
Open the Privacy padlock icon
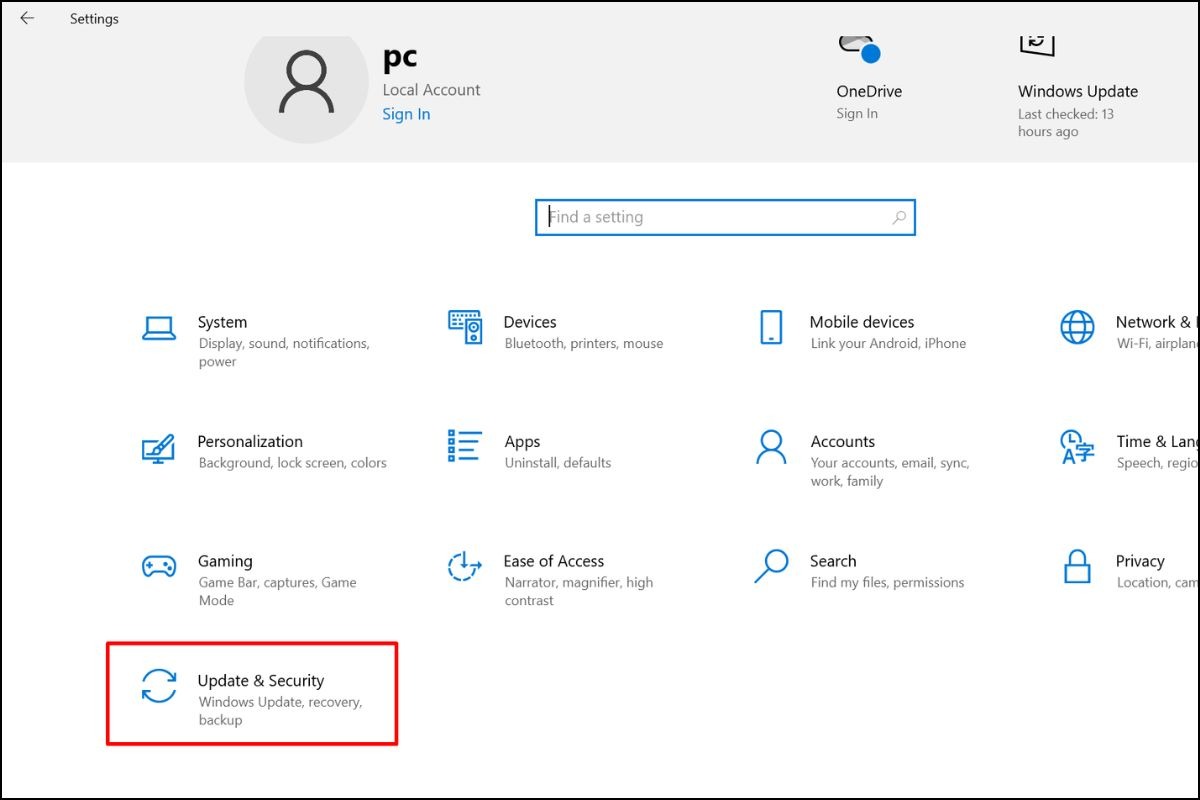1077,567
